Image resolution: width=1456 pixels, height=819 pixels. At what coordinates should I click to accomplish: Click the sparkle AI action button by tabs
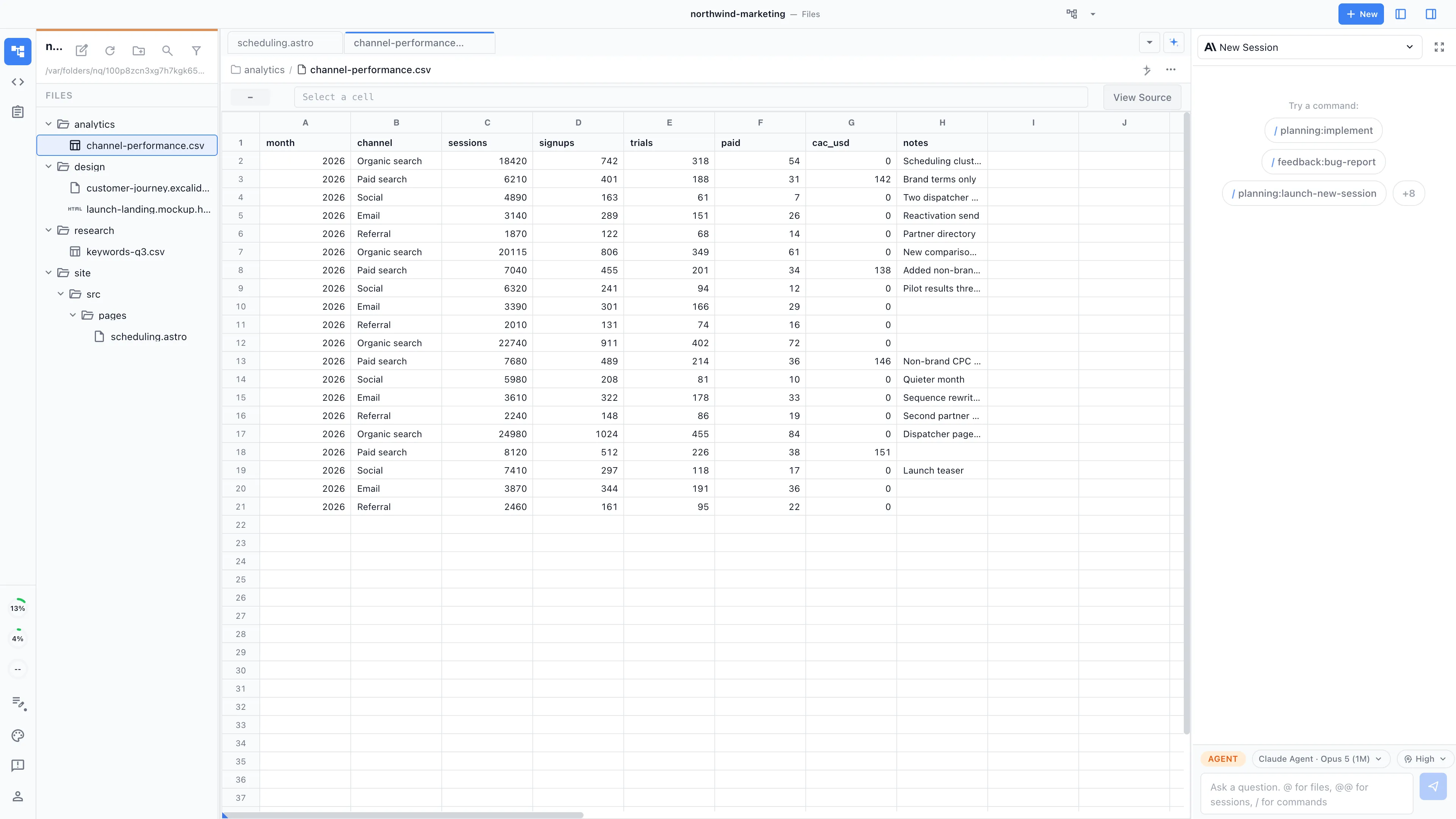coord(1174,42)
